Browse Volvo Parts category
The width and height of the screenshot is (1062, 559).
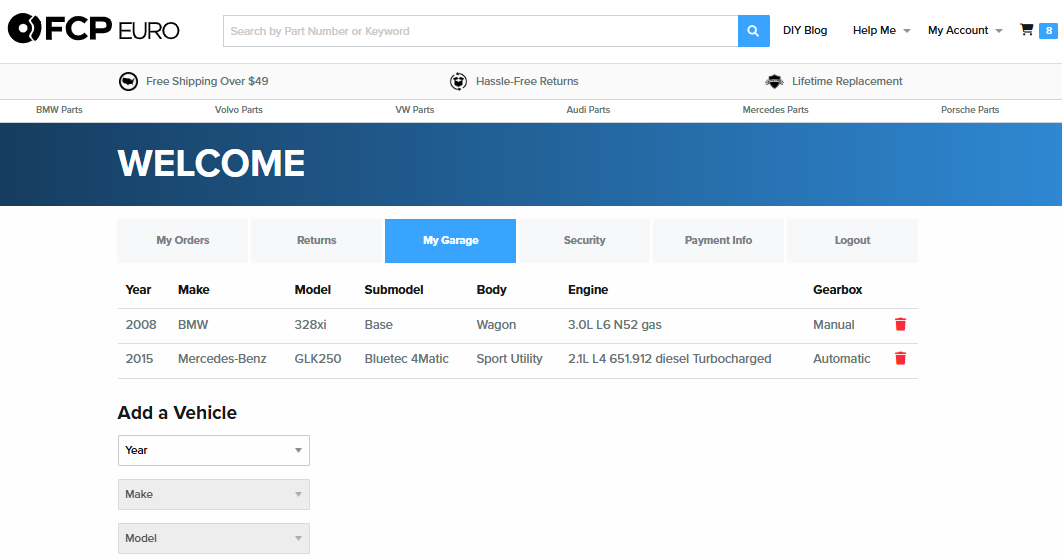[238, 110]
